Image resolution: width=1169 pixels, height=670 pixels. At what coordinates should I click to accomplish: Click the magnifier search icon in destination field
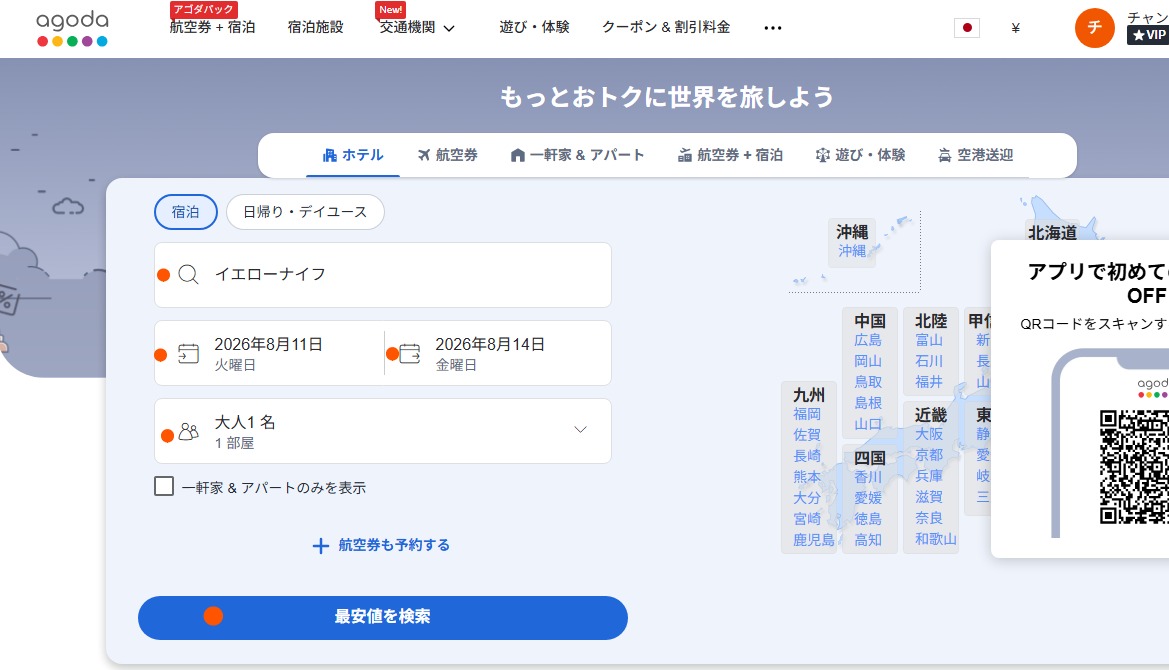pos(189,274)
